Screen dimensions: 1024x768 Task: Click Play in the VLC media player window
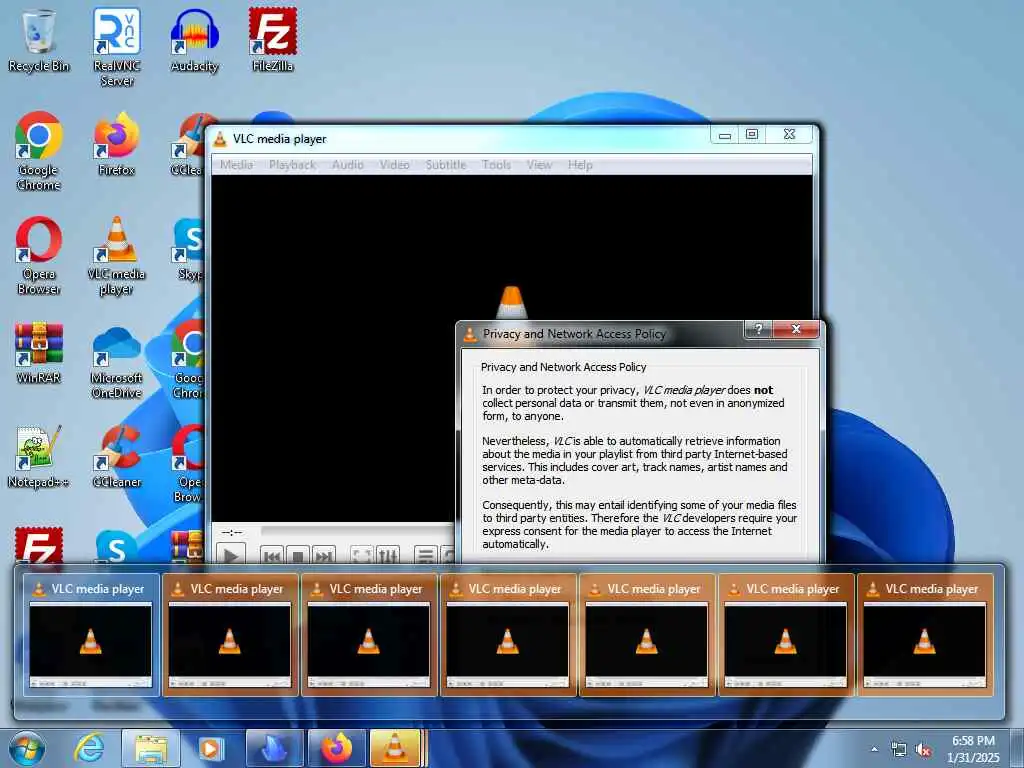(x=231, y=556)
